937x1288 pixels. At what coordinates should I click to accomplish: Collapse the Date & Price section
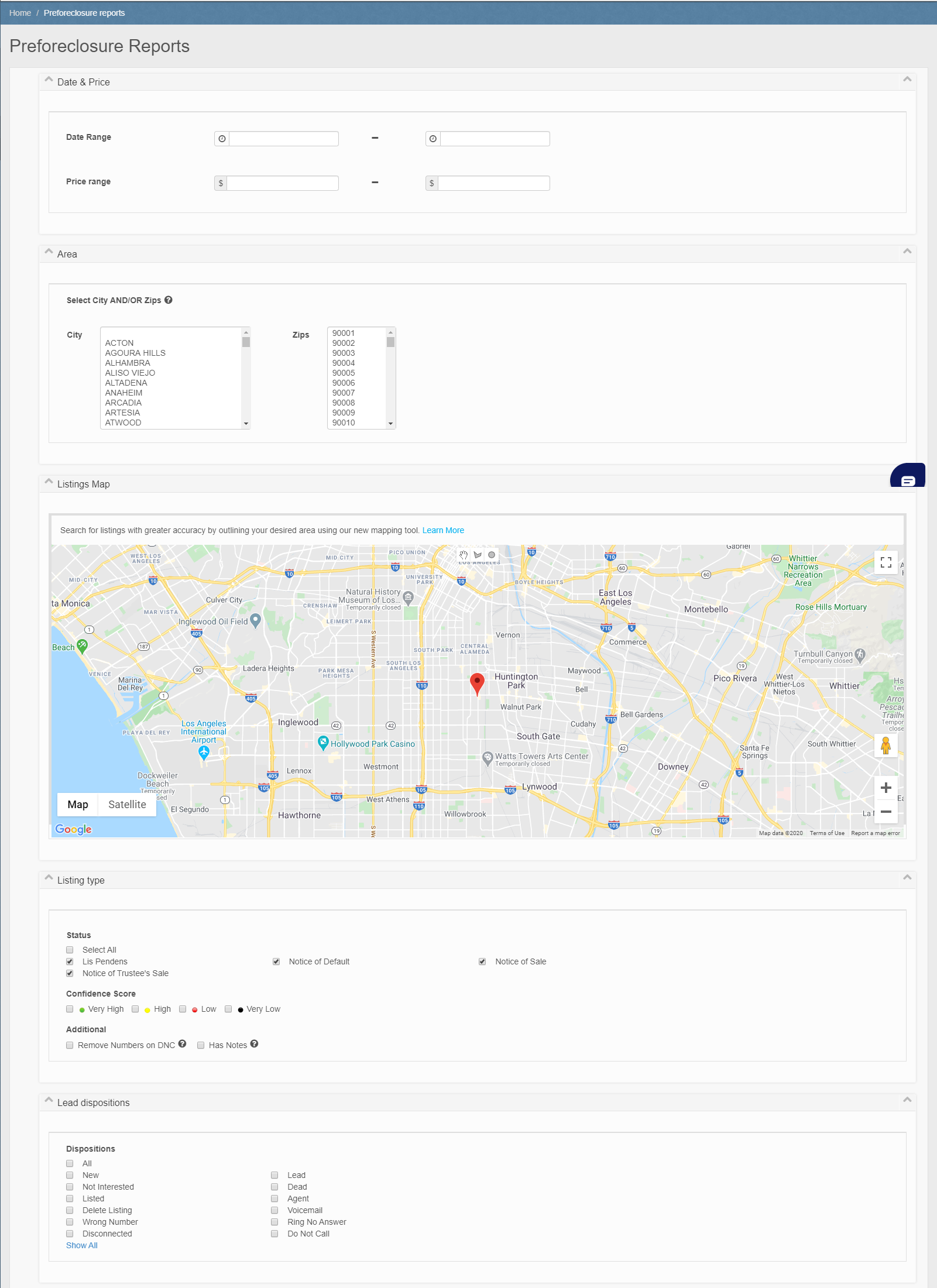[907, 80]
